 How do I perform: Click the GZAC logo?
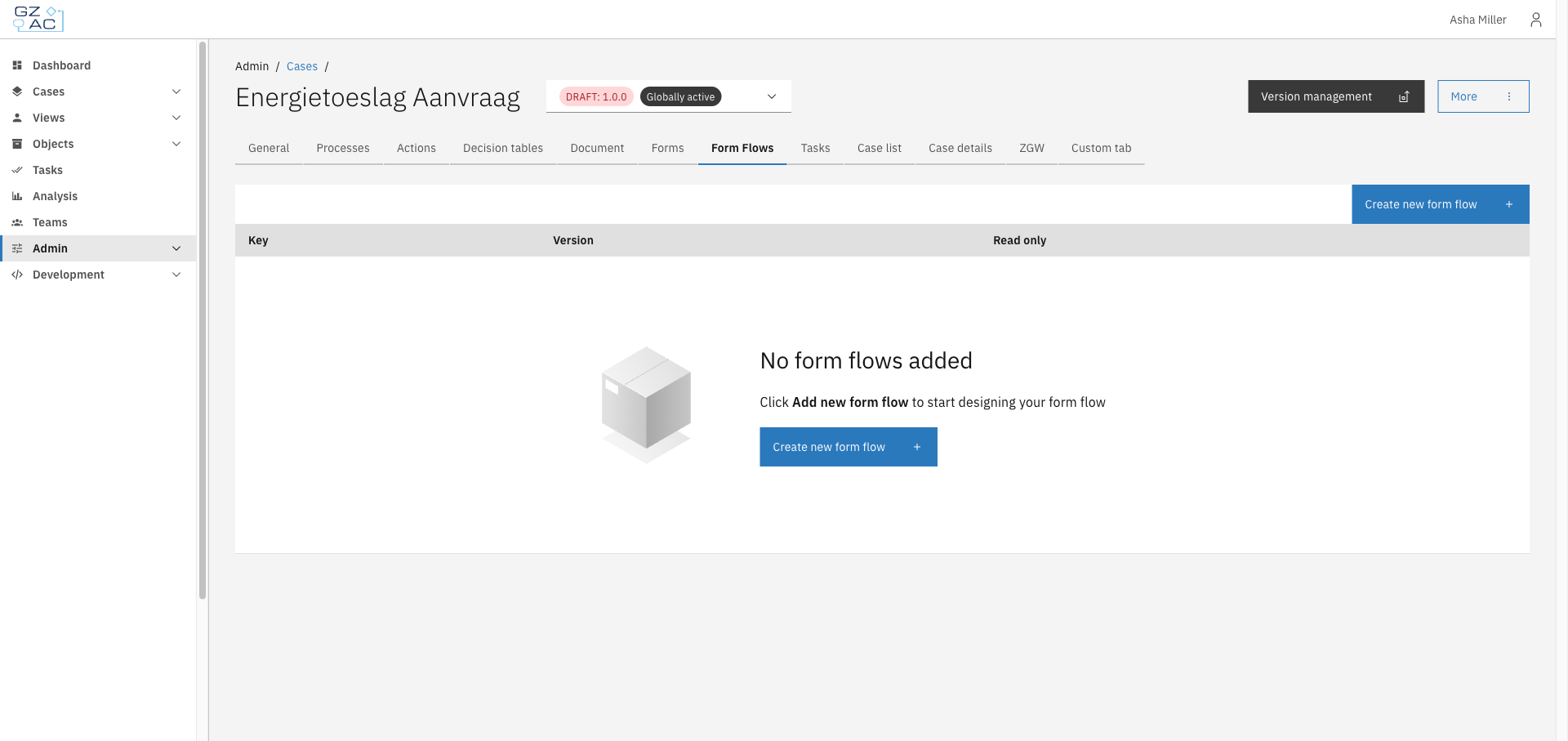click(38, 19)
